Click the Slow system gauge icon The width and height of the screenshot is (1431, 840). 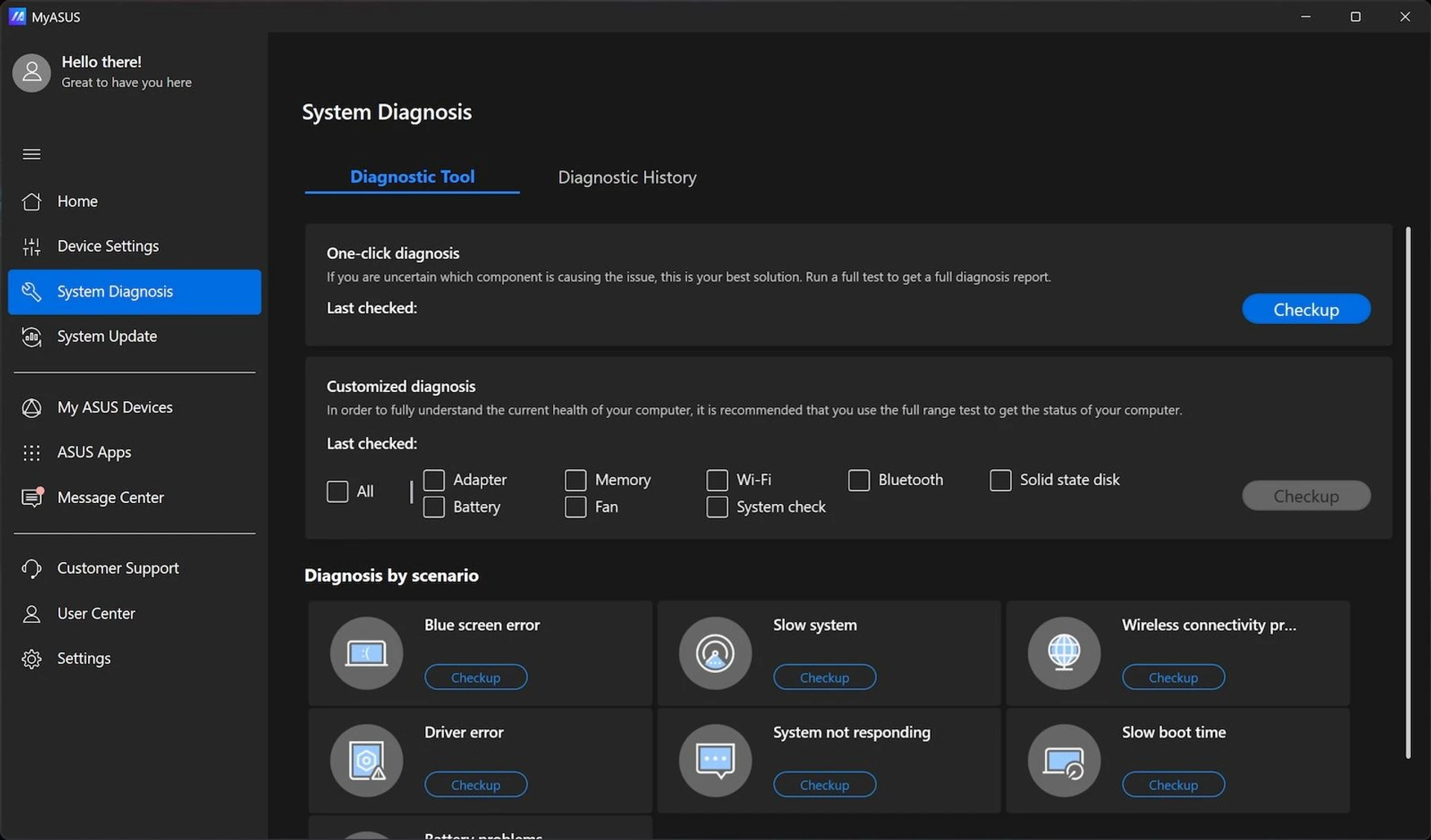(x=715, y=653)
